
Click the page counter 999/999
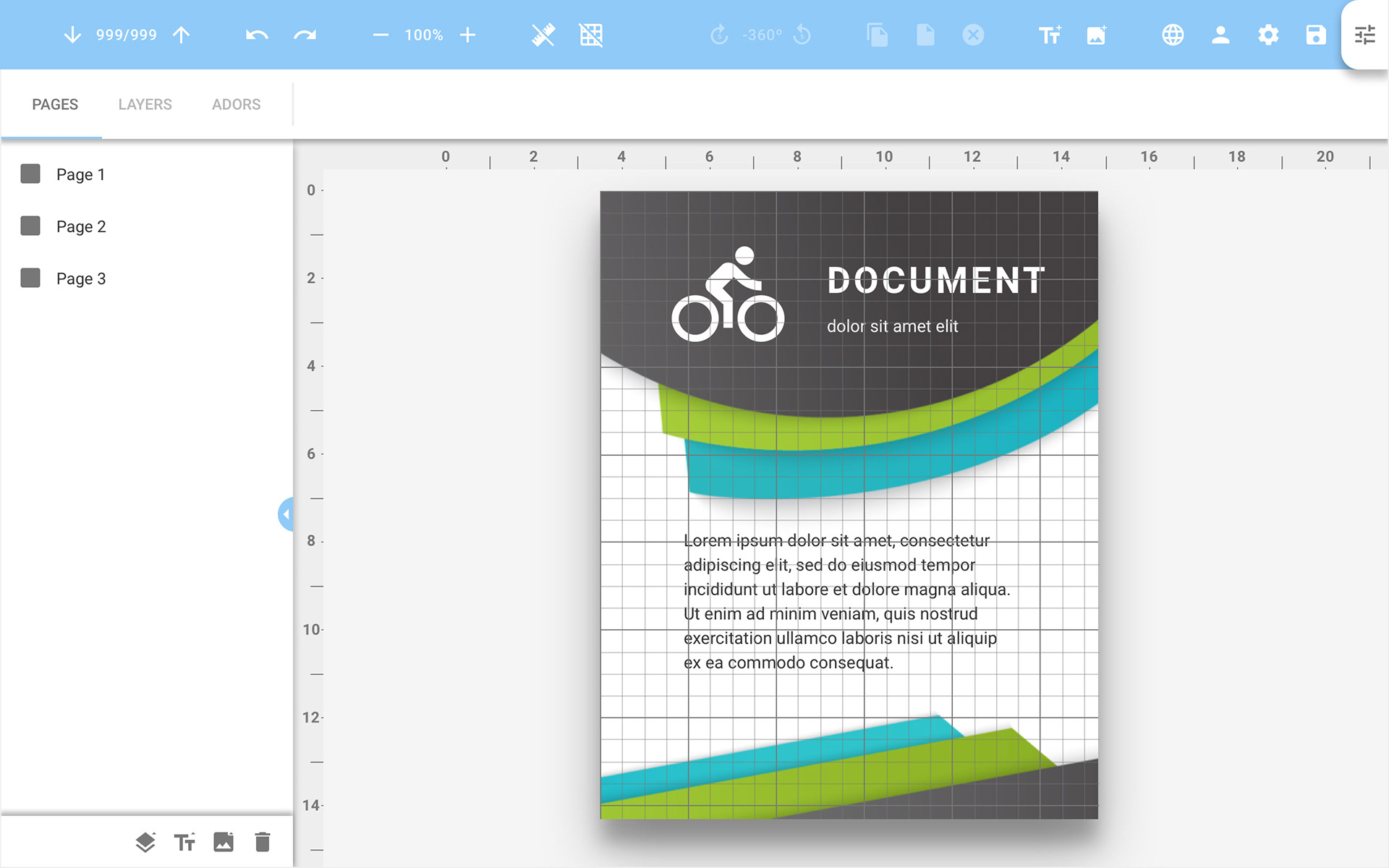[127, 35]
